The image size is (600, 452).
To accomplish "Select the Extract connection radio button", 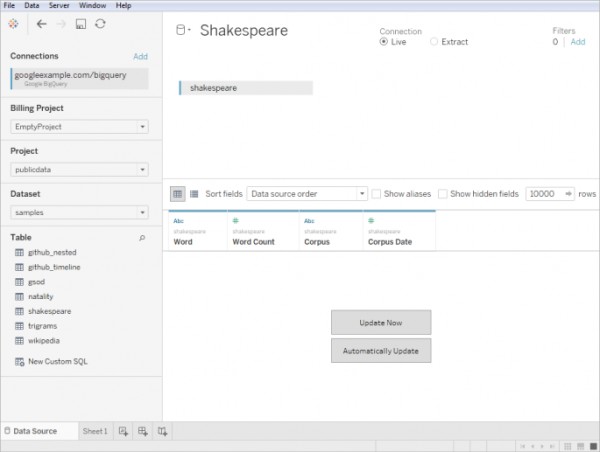I will click(x=434, y=42).
